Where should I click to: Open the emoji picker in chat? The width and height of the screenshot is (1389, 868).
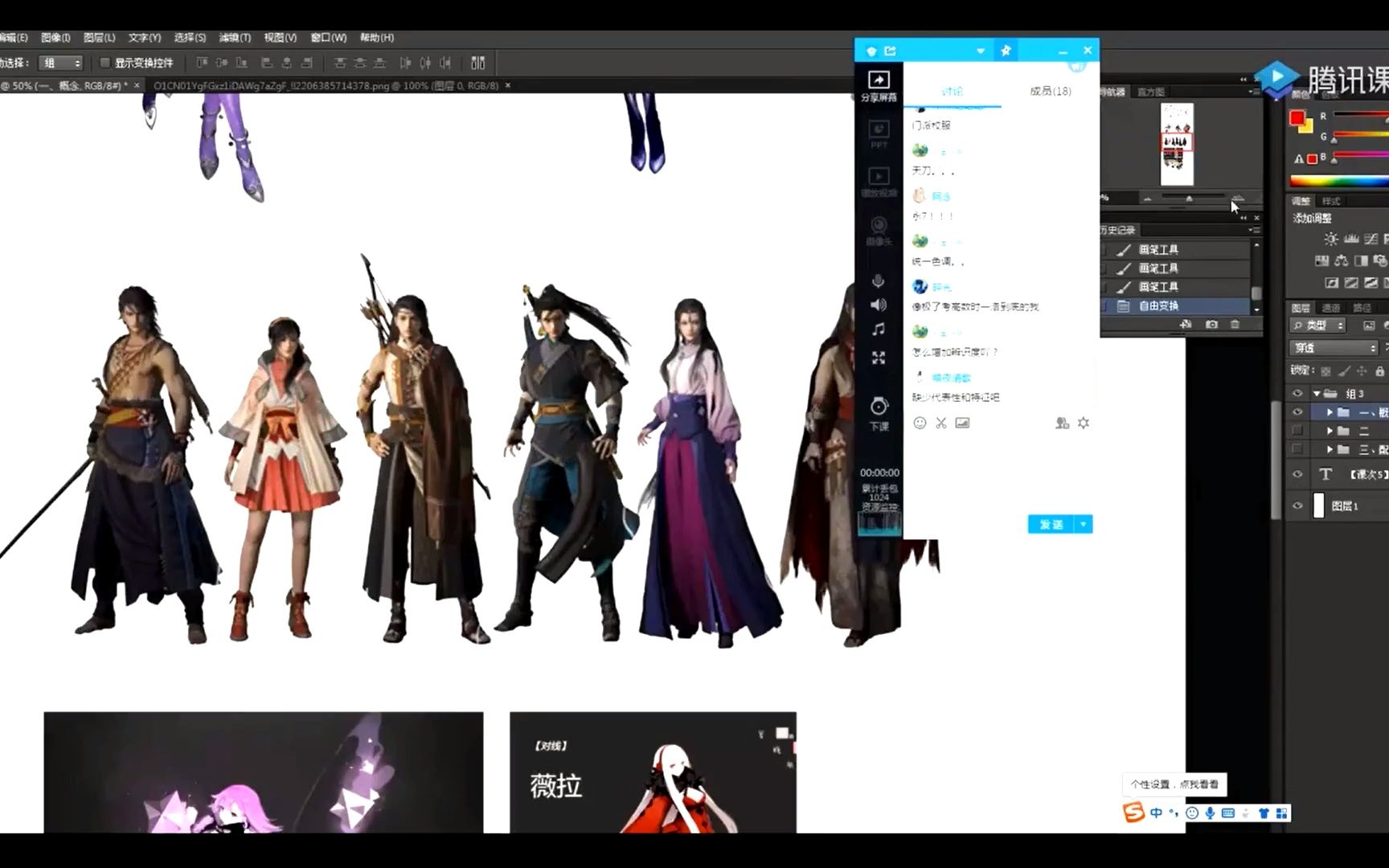(920, 423)
